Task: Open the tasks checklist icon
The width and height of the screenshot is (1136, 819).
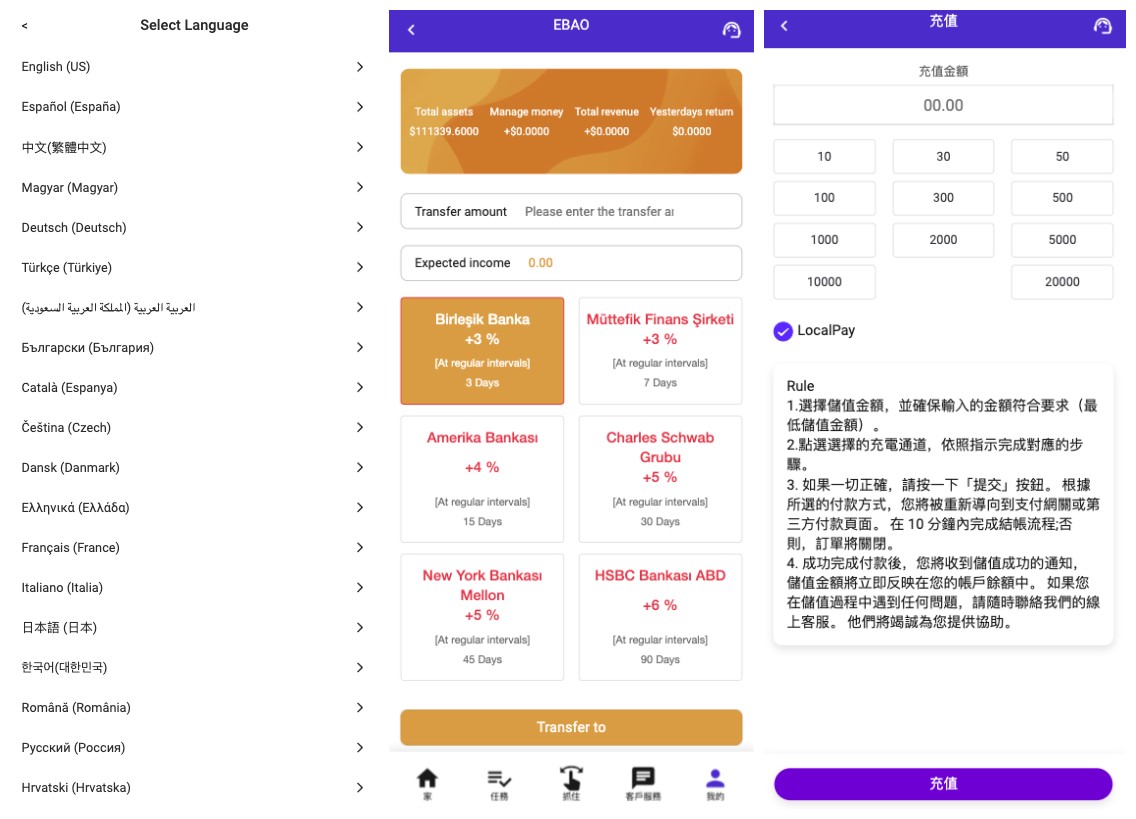Action: pos(499,780)
